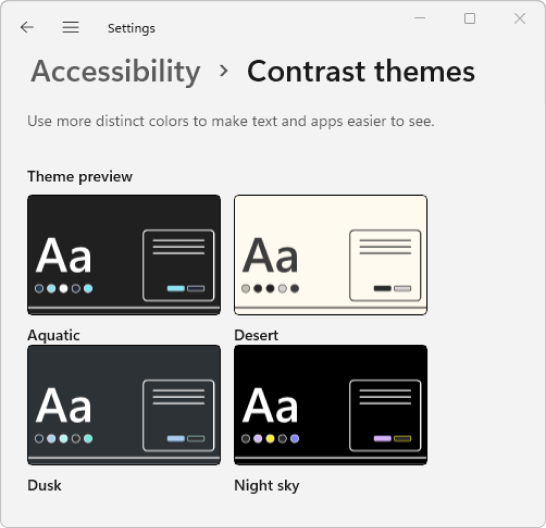Click the Theme preview heading
Viewport: 546px width, 528px height.
point(80,177)
